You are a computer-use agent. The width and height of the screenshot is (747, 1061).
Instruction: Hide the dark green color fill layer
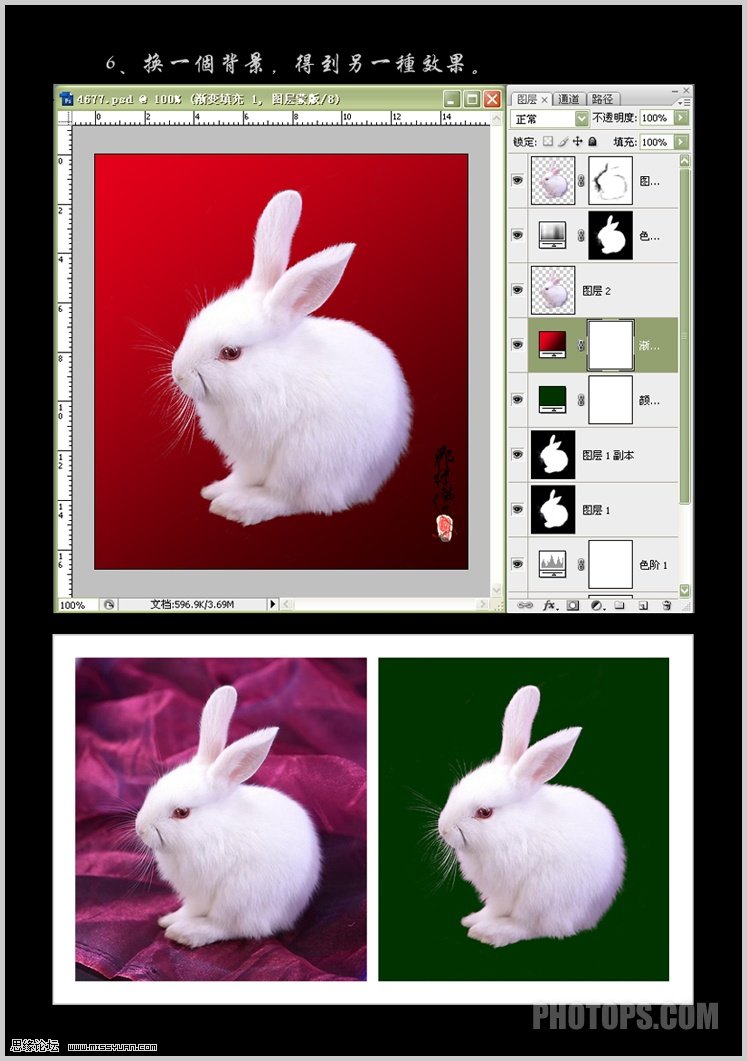click(518, 399)
